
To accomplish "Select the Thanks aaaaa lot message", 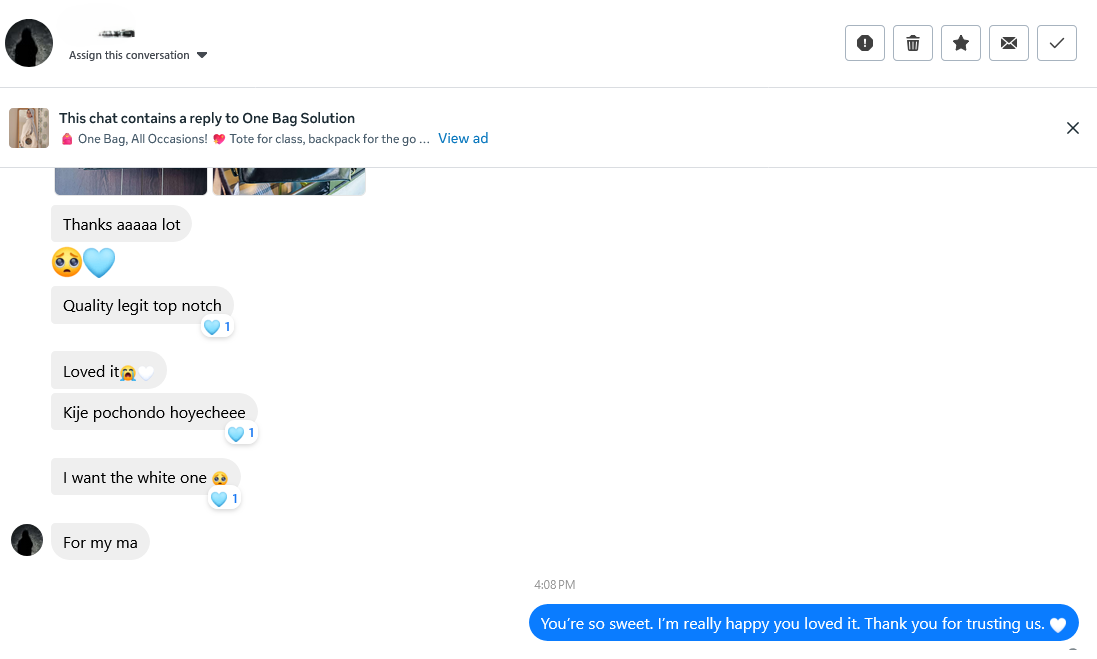I will tap(121, 225).
